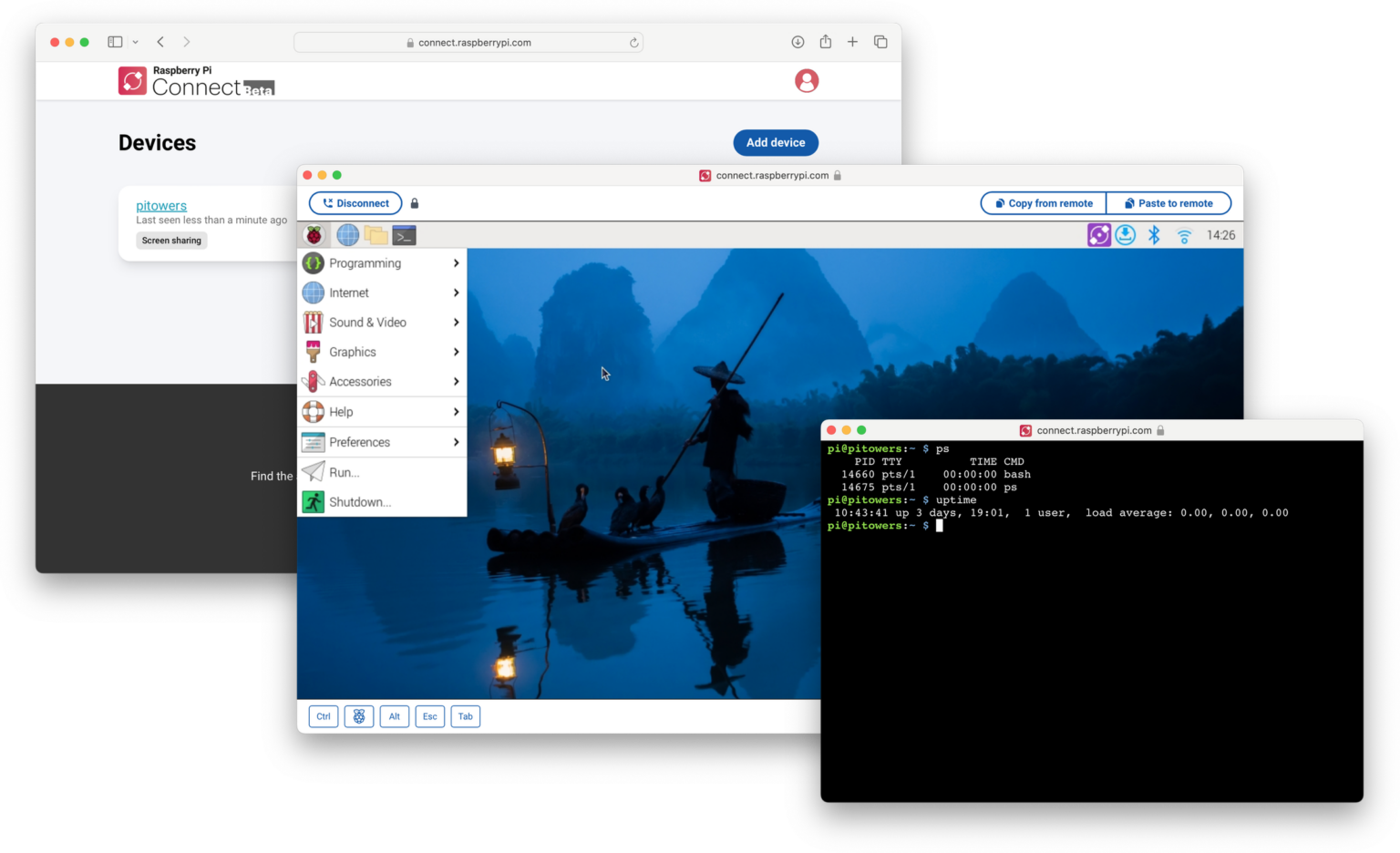Open the pitowers device link
The image size is (1400, 853).
(x=161, y=205)
